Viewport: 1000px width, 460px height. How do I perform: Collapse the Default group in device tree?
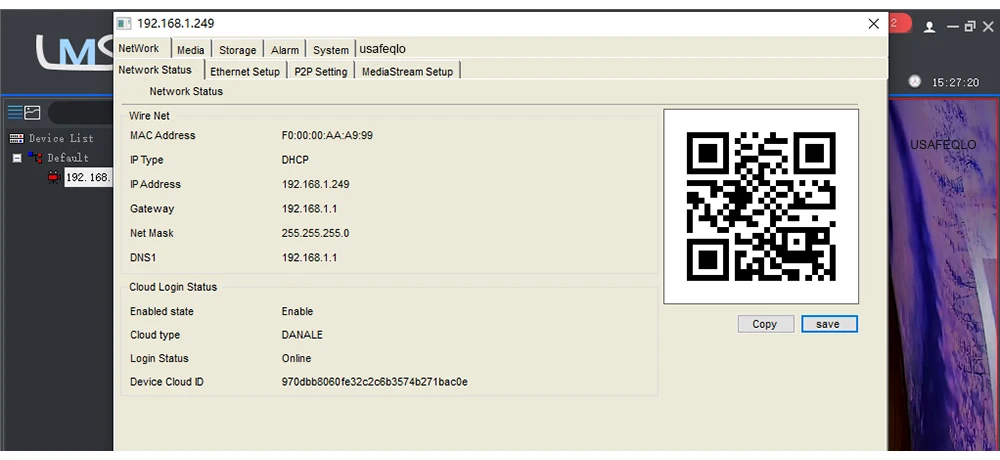[x=17, y=158]
